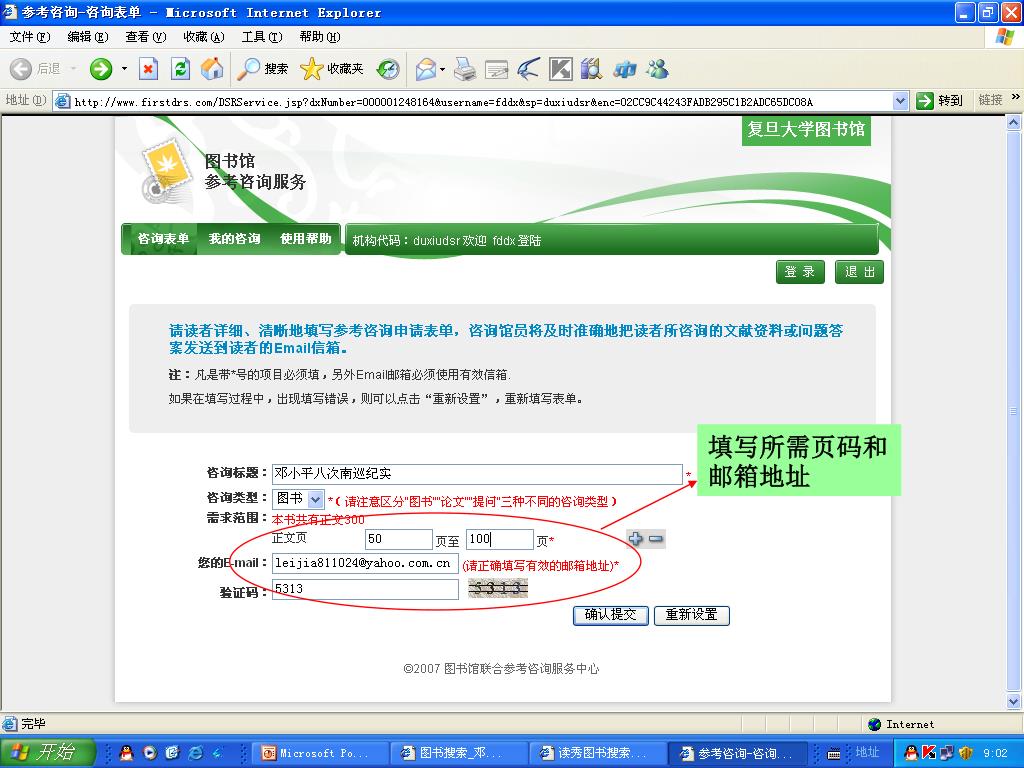Go to the Home page icon
The width and height of the screenshot is (1024, 768).
pyautogui.click(x=212, y=69)
